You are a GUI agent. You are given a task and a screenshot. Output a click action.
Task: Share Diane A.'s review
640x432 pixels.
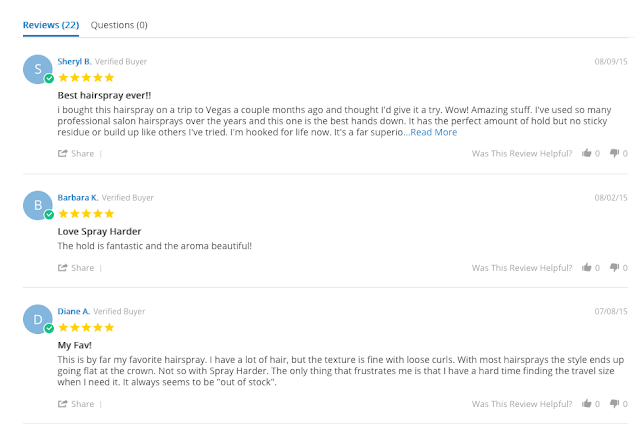(77, 404)
